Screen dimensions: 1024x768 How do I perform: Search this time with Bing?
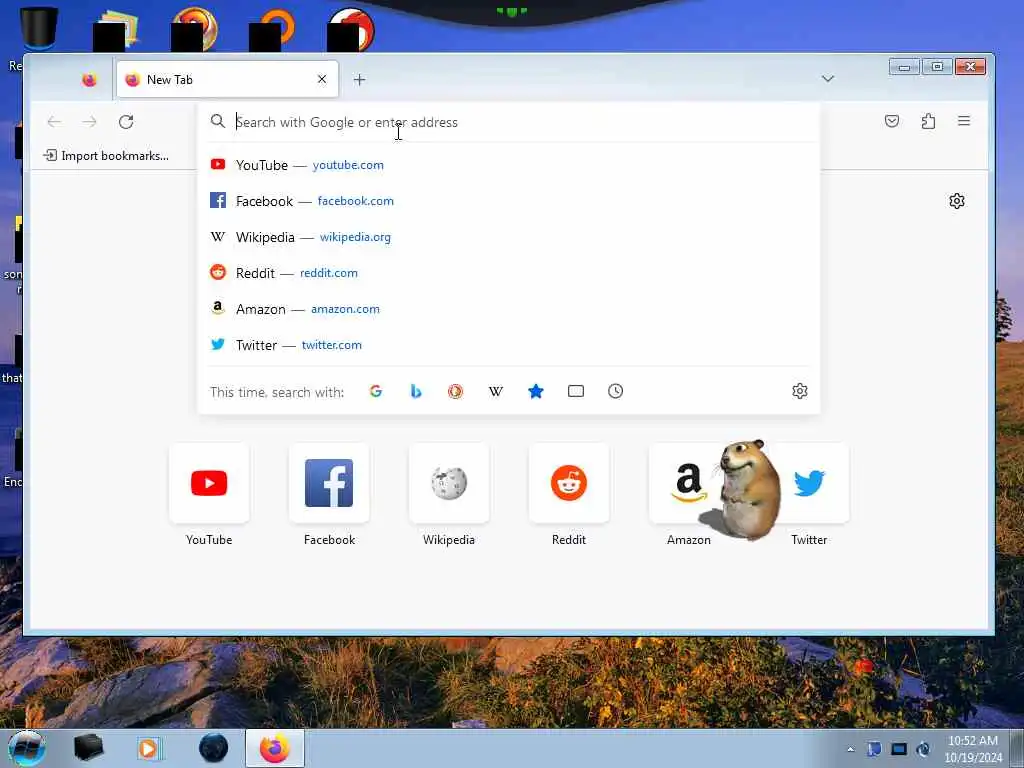click(x=415, y=391)
